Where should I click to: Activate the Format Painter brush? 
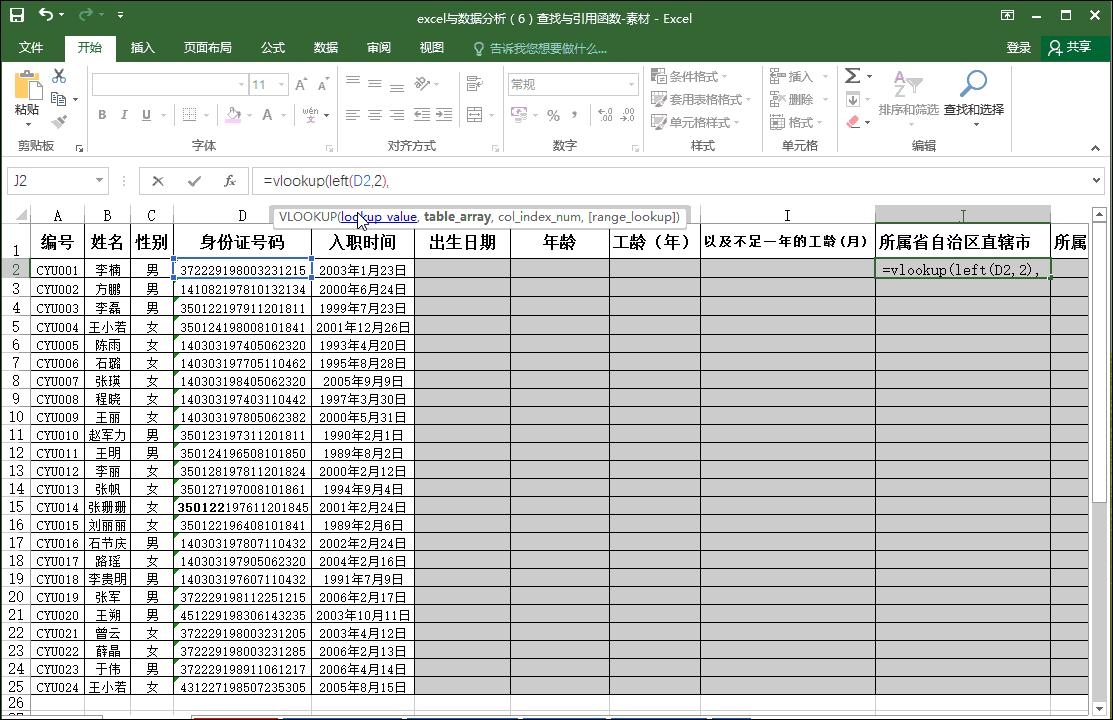point(59,122)
